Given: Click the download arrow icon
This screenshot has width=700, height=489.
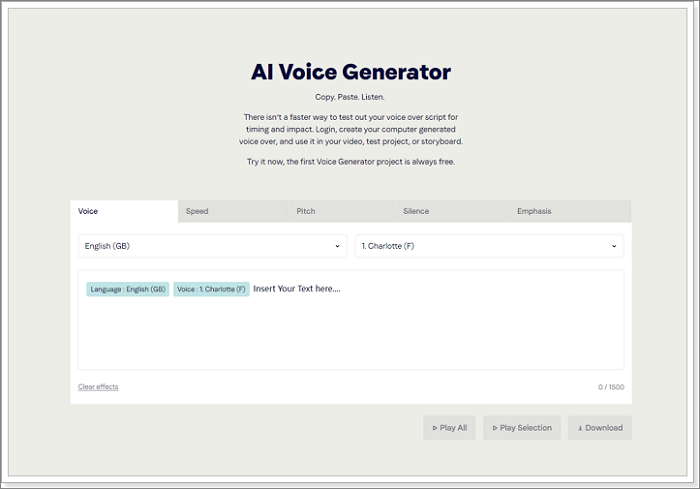Looking at the screenshot, I should (580, 428).
